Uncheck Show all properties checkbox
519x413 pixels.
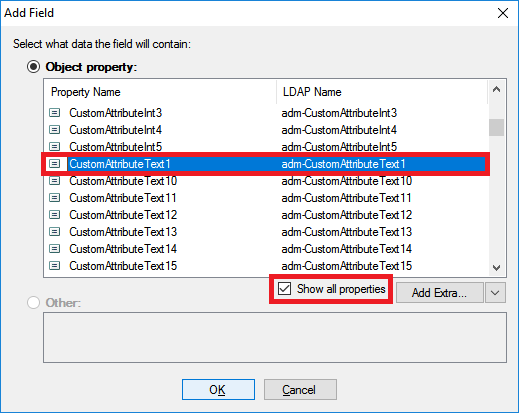[285, 289]
